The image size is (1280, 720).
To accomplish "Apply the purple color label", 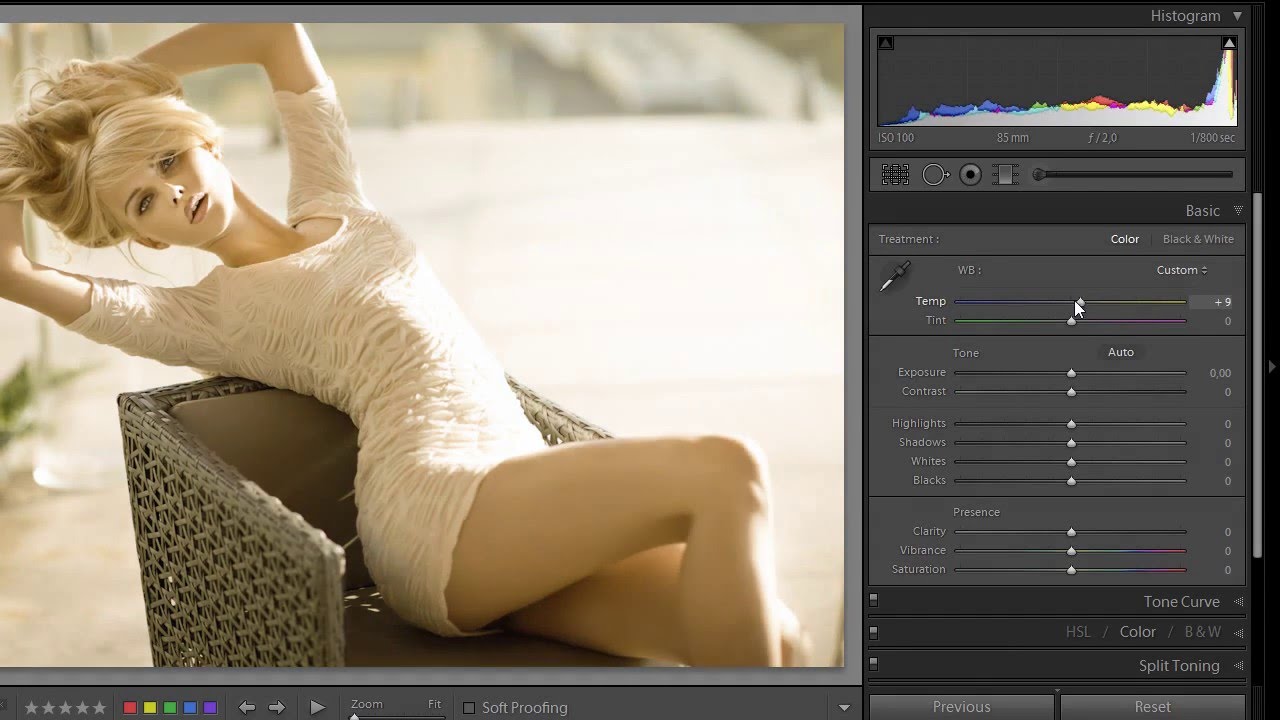I will click(210, 708).
